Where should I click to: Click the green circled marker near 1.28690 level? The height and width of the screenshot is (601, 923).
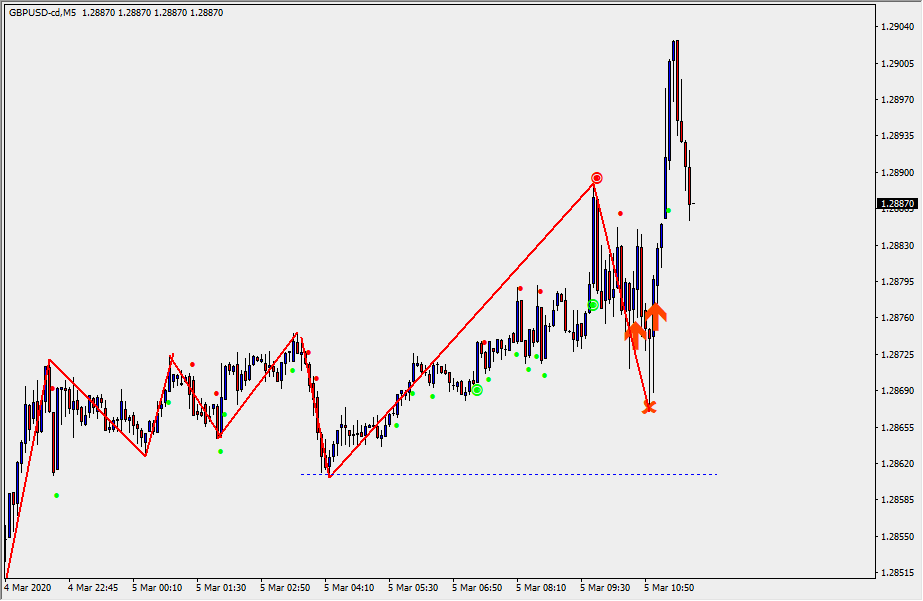pyautogui.click(x=477, y=390)
